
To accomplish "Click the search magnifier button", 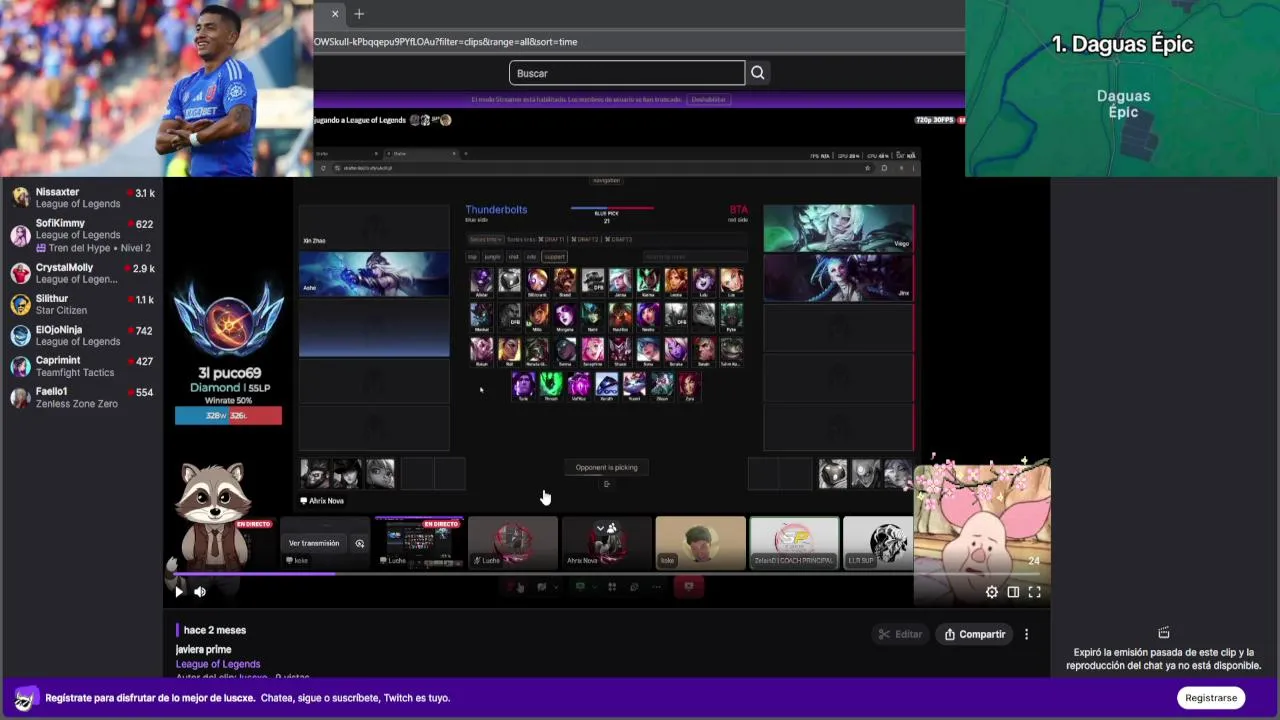I will 758,73.
